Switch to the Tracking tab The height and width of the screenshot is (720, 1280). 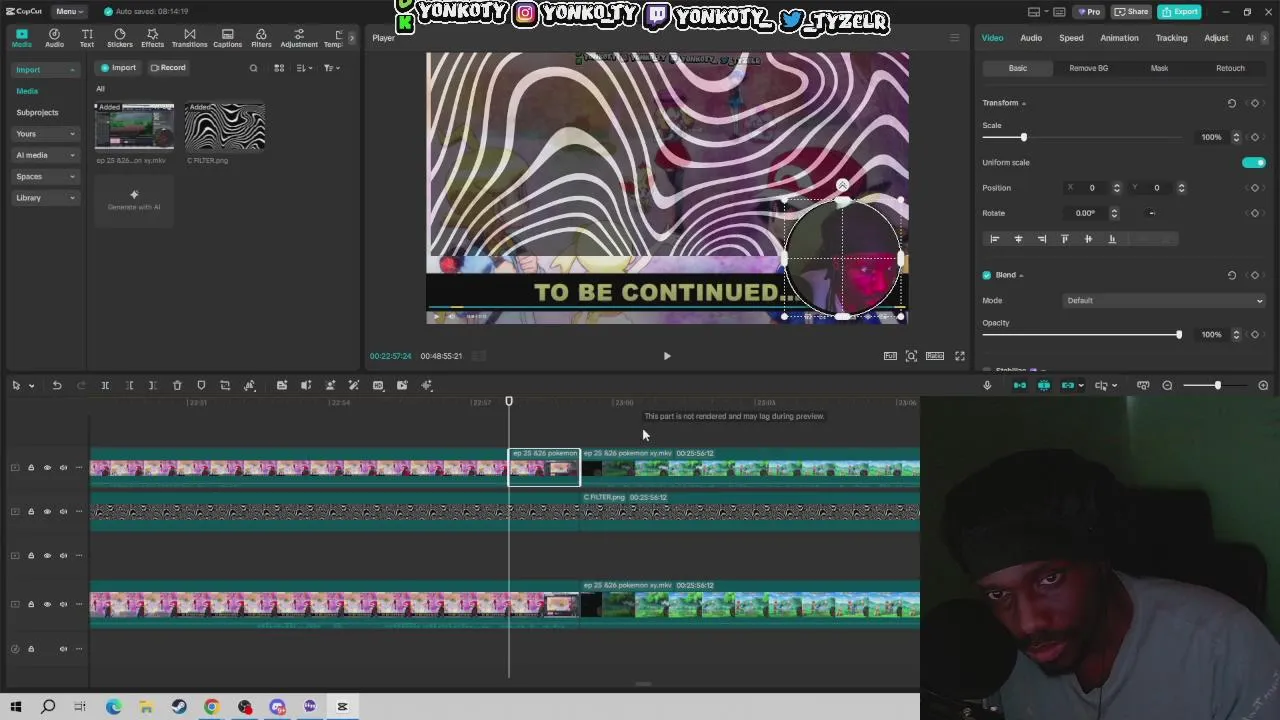point(1171,38)
